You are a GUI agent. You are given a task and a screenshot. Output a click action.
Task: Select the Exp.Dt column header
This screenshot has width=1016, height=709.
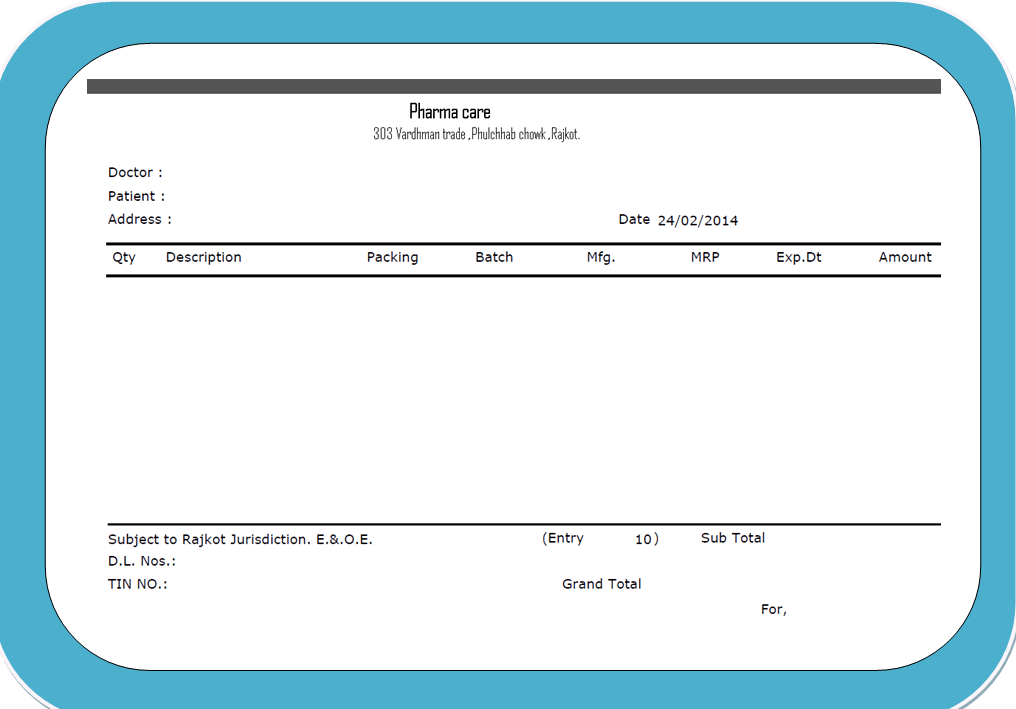pos(799,257)
